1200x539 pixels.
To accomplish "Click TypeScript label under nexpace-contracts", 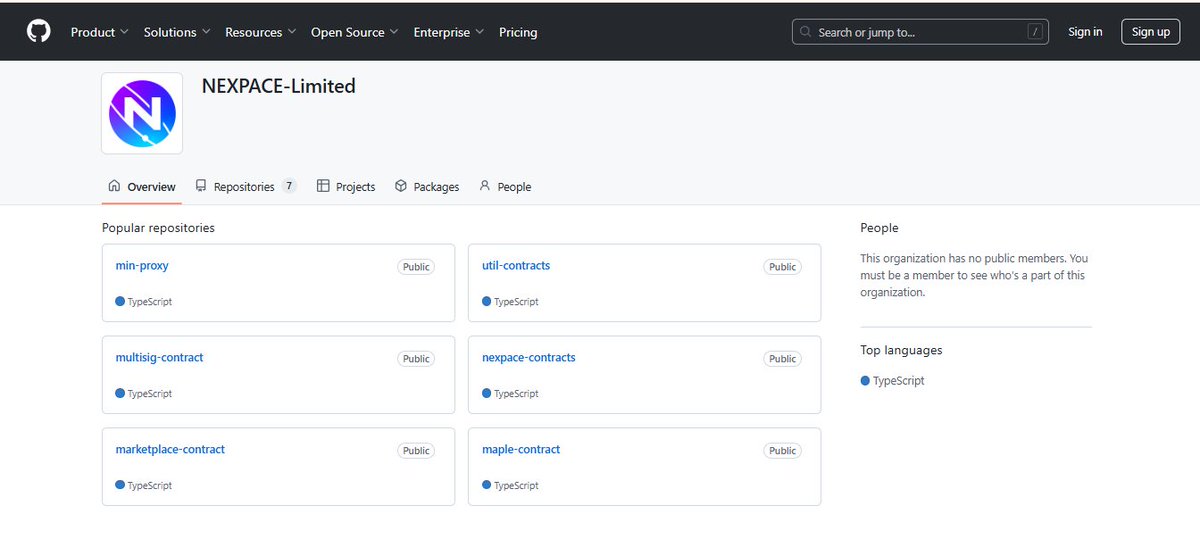I will click(x=516, y=394).
